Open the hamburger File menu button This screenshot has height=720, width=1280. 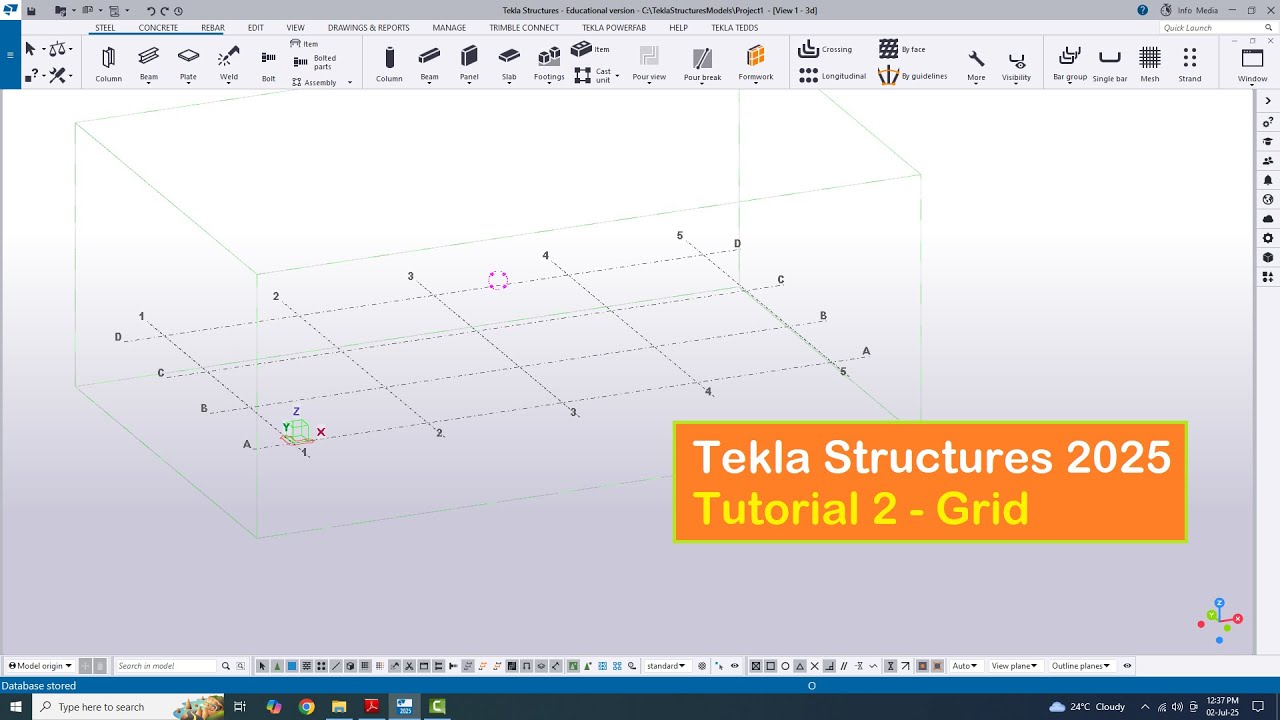pos(10,55)
